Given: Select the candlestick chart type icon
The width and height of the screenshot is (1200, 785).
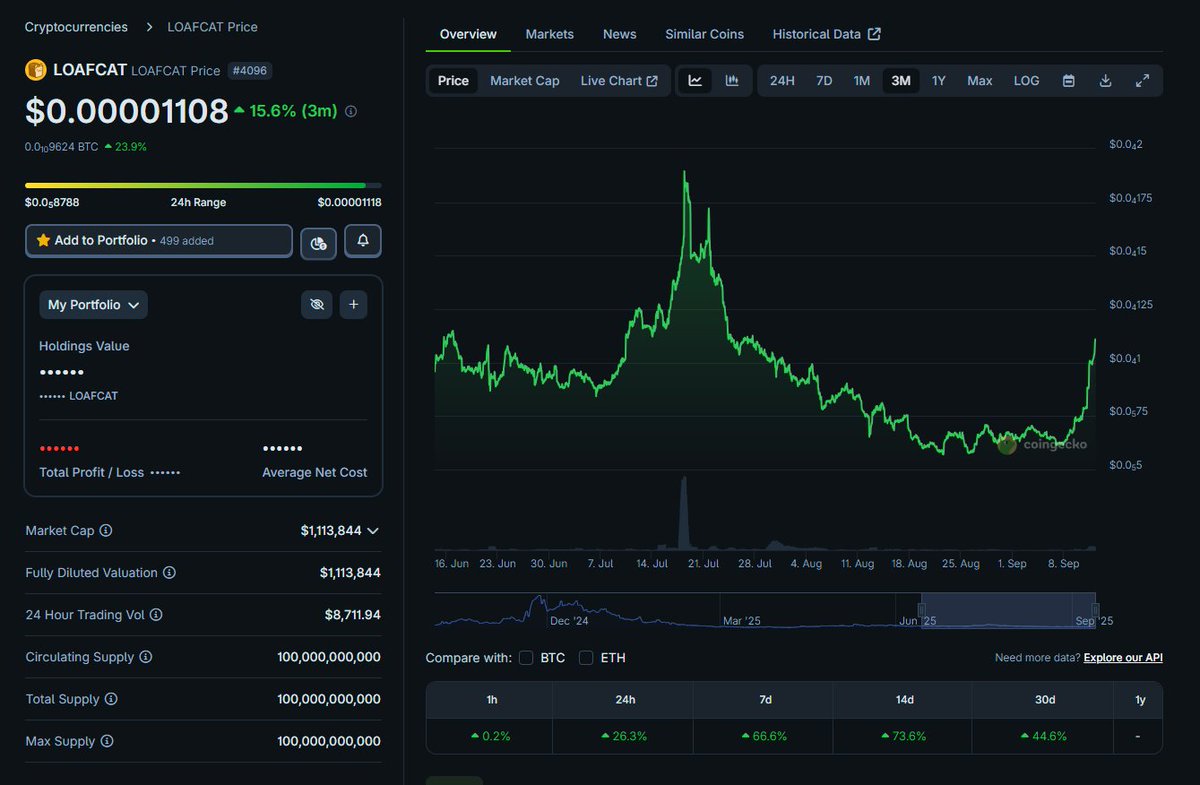Looking at the screenshot, I should pos(732,81).
